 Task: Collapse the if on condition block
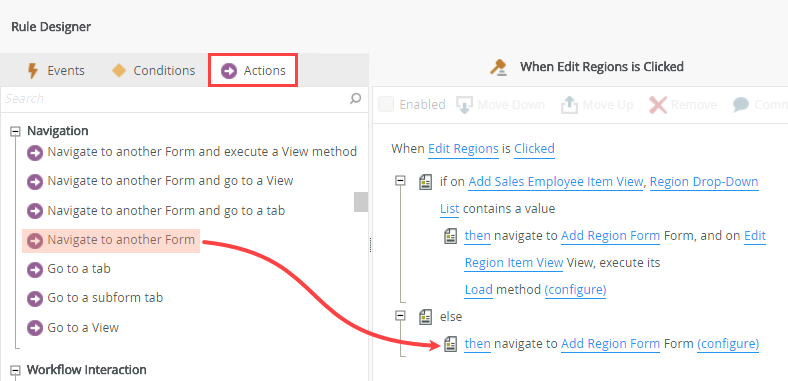pos(401,180)
